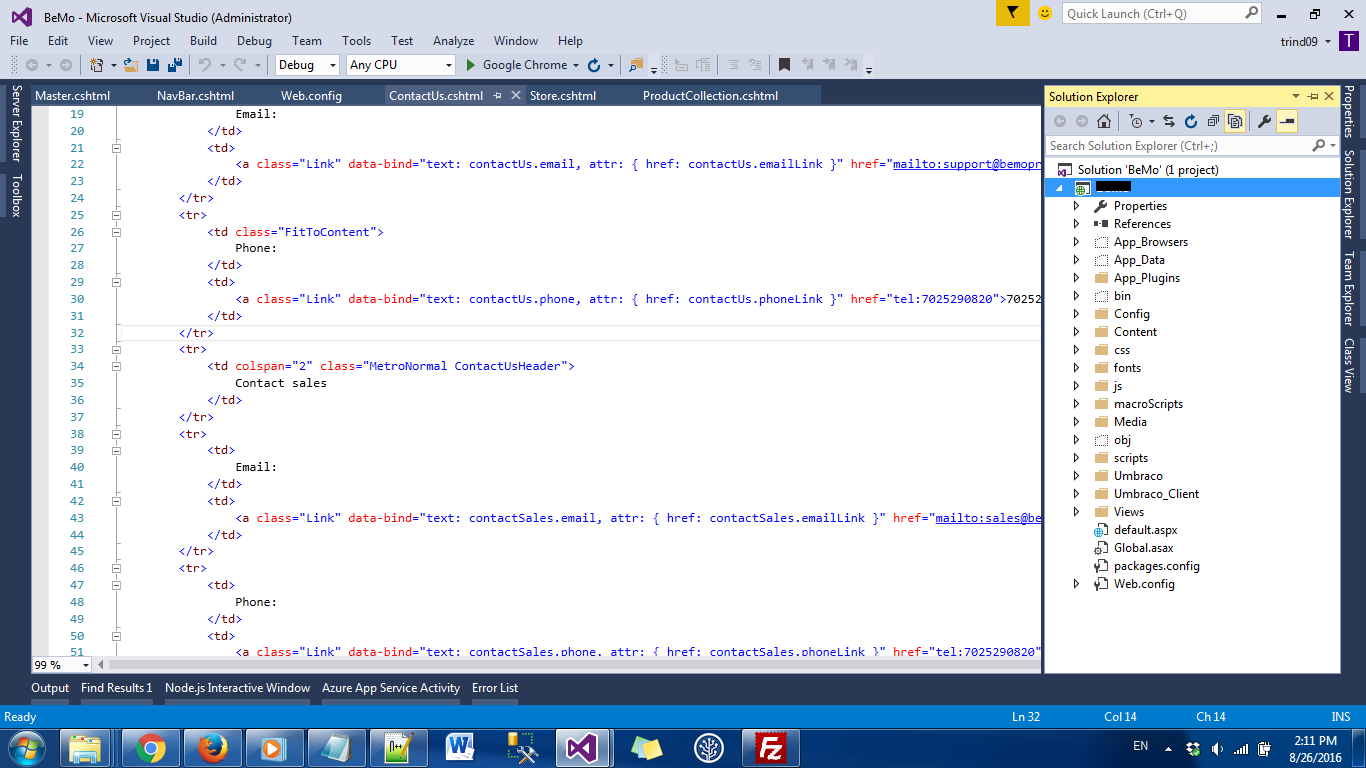Open the Team Explorer side tab
Viewport: 1366px width, 768px height.
[x=1349, y=289]
